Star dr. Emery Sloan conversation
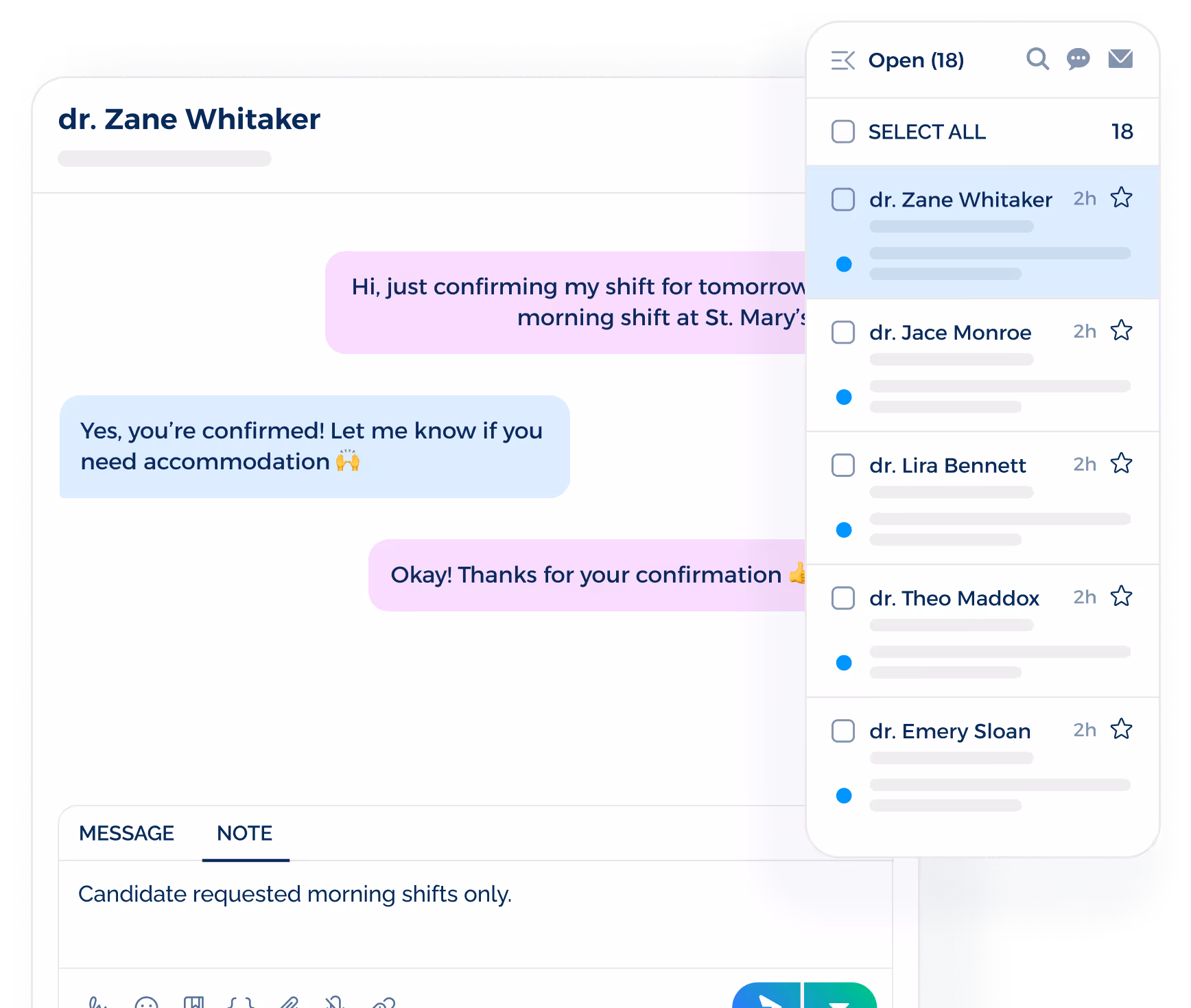The image size is (1191, 1008). point(1122,729)
